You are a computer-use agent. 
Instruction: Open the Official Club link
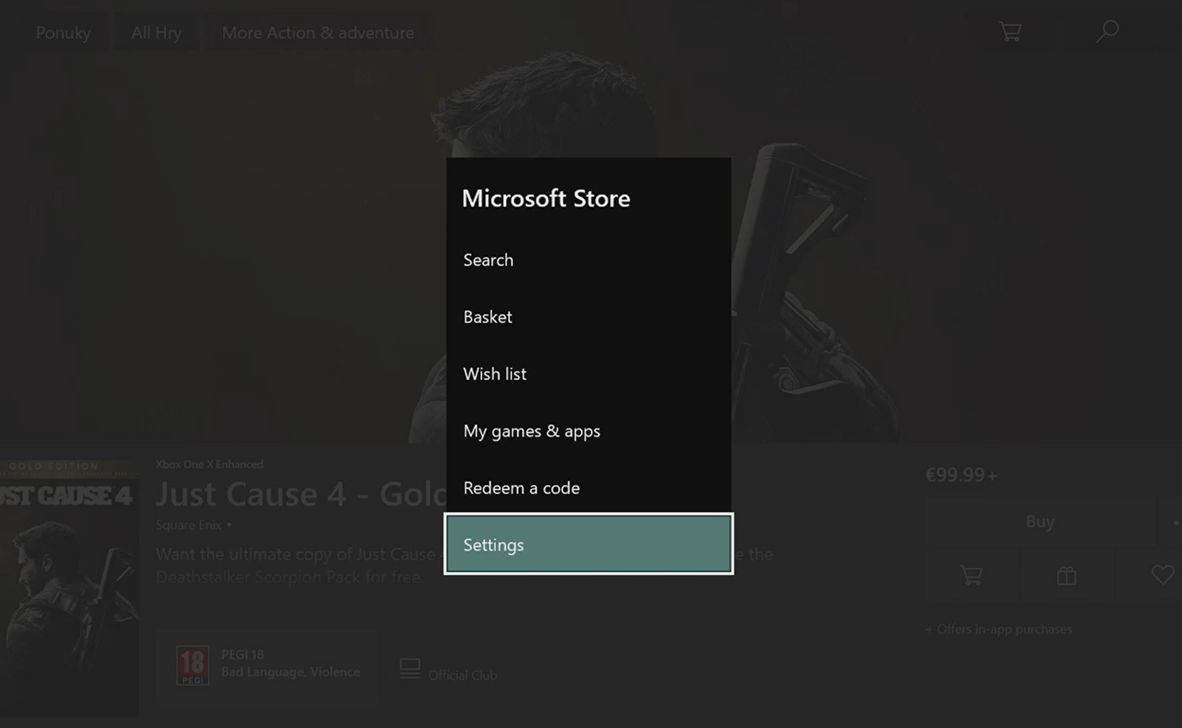pyautogui.click(x=462, y=675)
